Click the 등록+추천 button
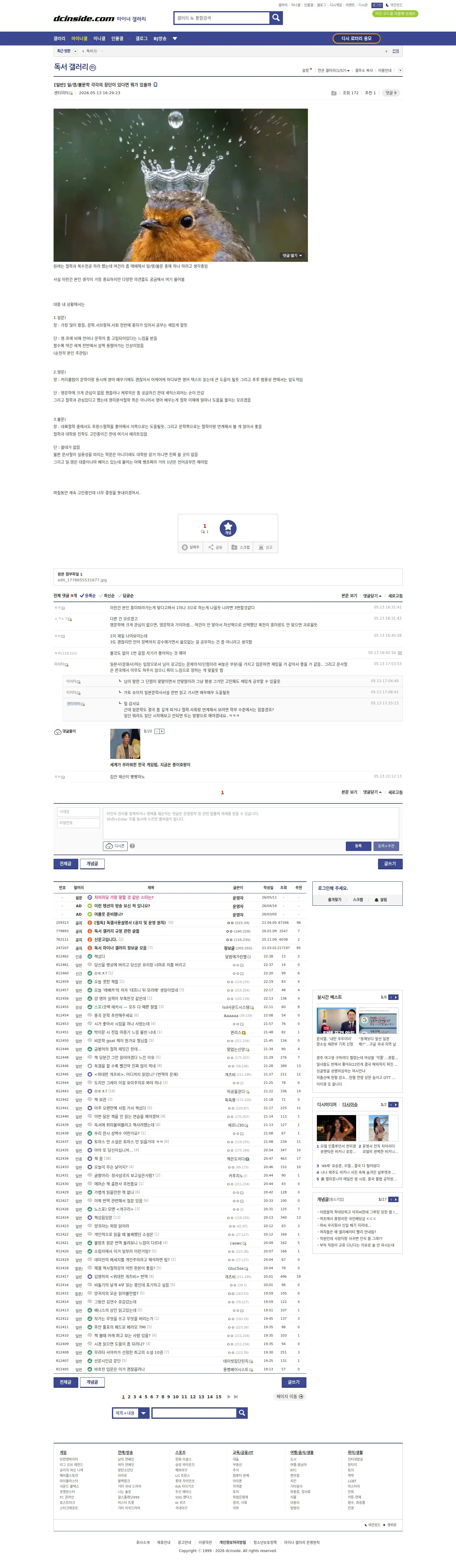Image resolution: width=456 pixels, height=1568 pixels. pyautogui.click(x=386, y=846)
